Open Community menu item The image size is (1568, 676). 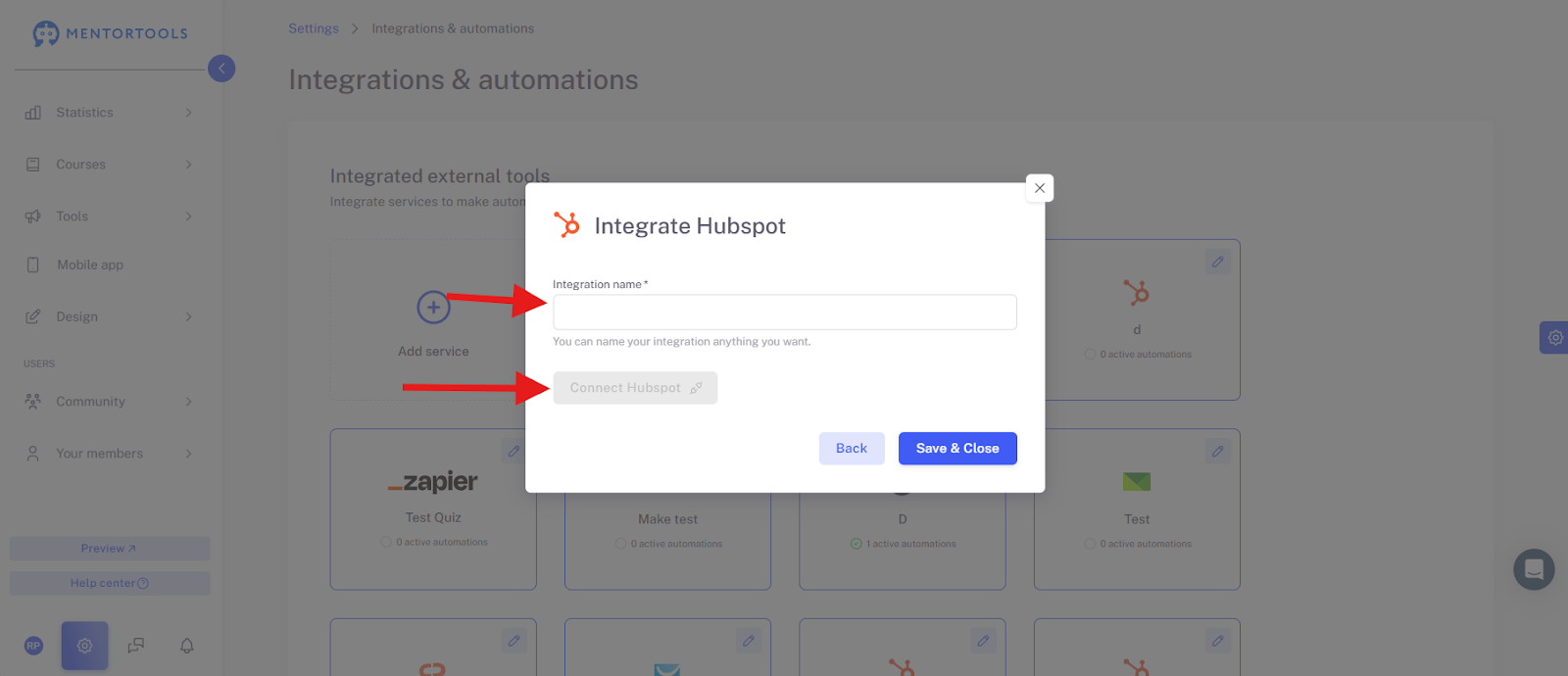90,402
